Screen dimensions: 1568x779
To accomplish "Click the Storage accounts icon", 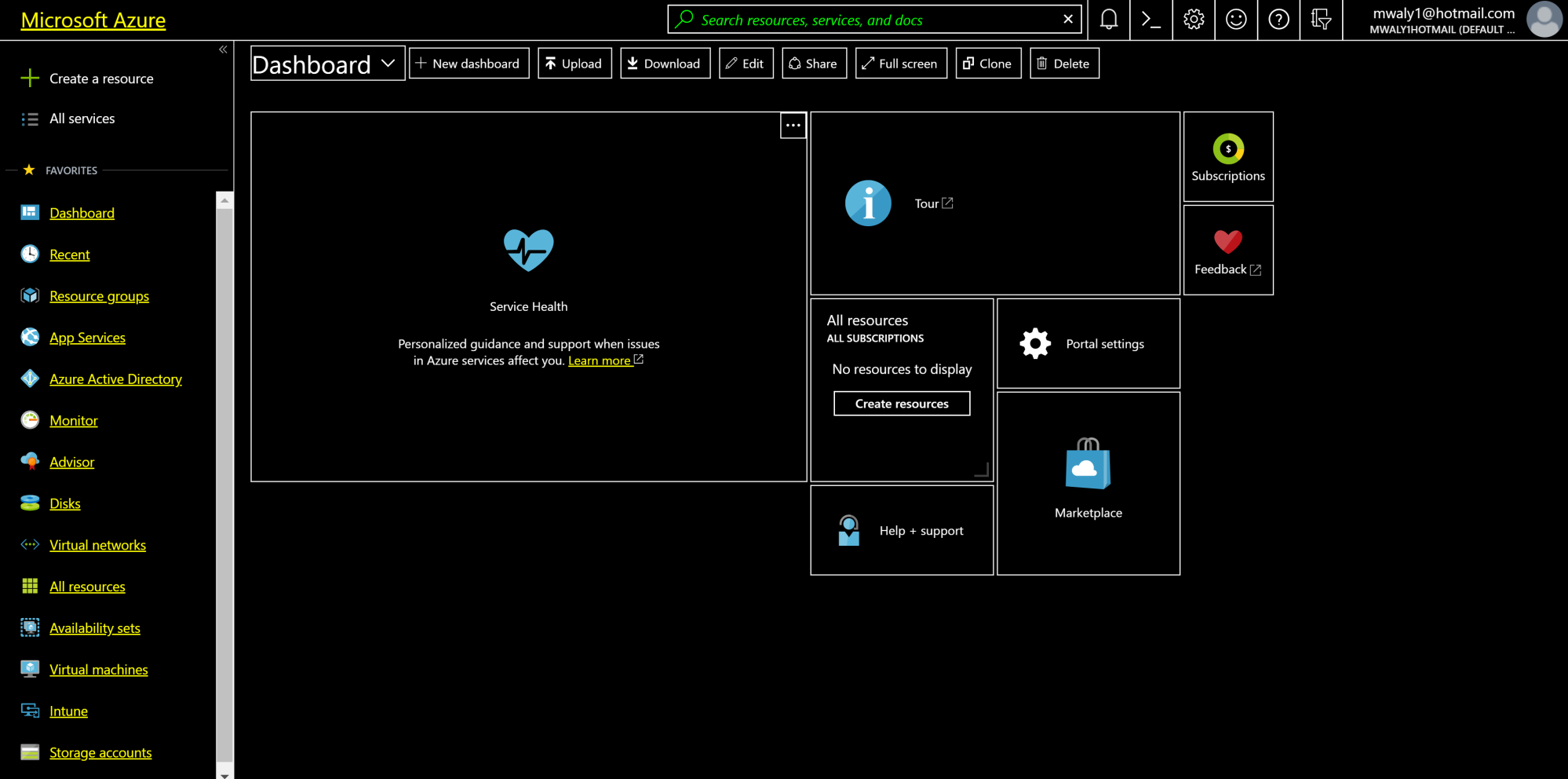I will (30, 752).
